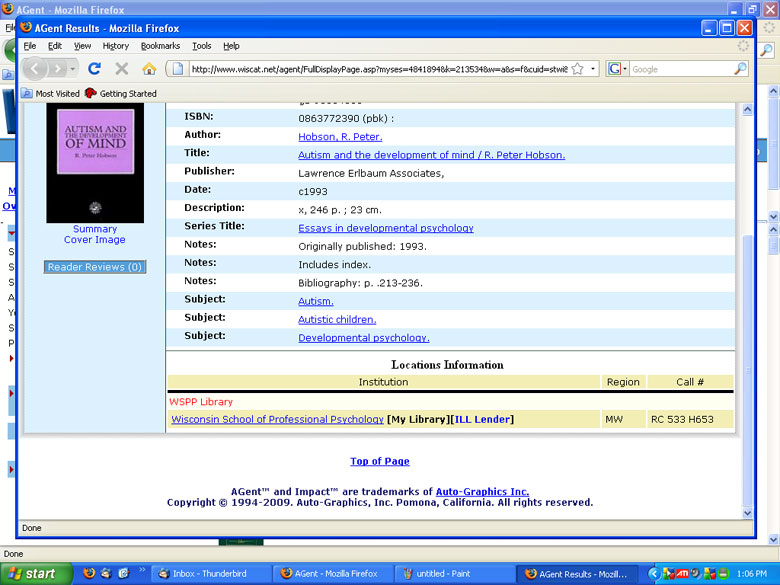Image resolution: width=780 pixels, height=585 pixels.
Task: Open Wisconsin School of Professional Psychology link
Action: pyautogui.click(x=278, y=419)
